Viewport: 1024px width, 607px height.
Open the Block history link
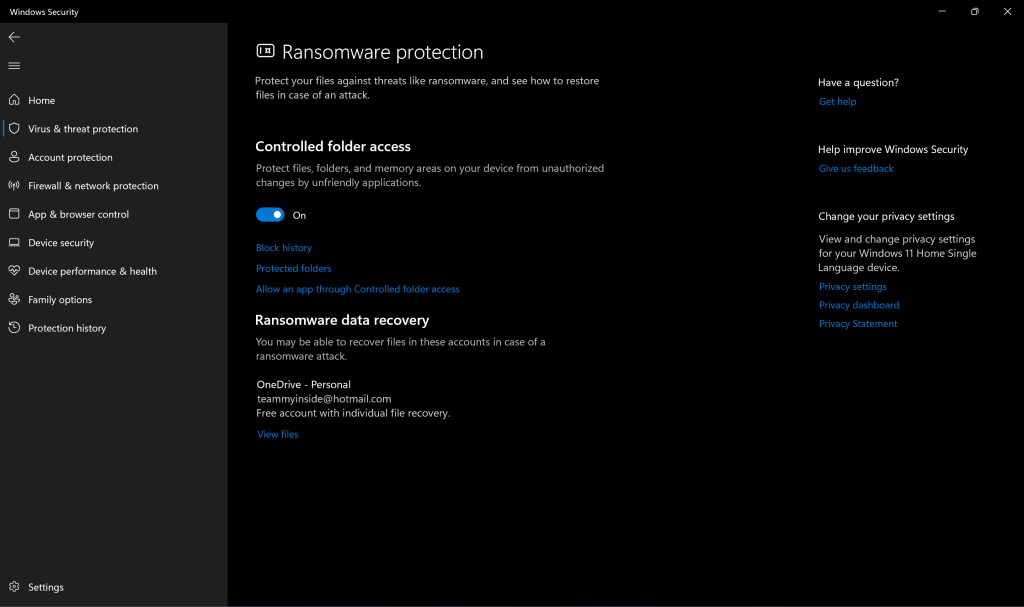click(x=284, y=248)
